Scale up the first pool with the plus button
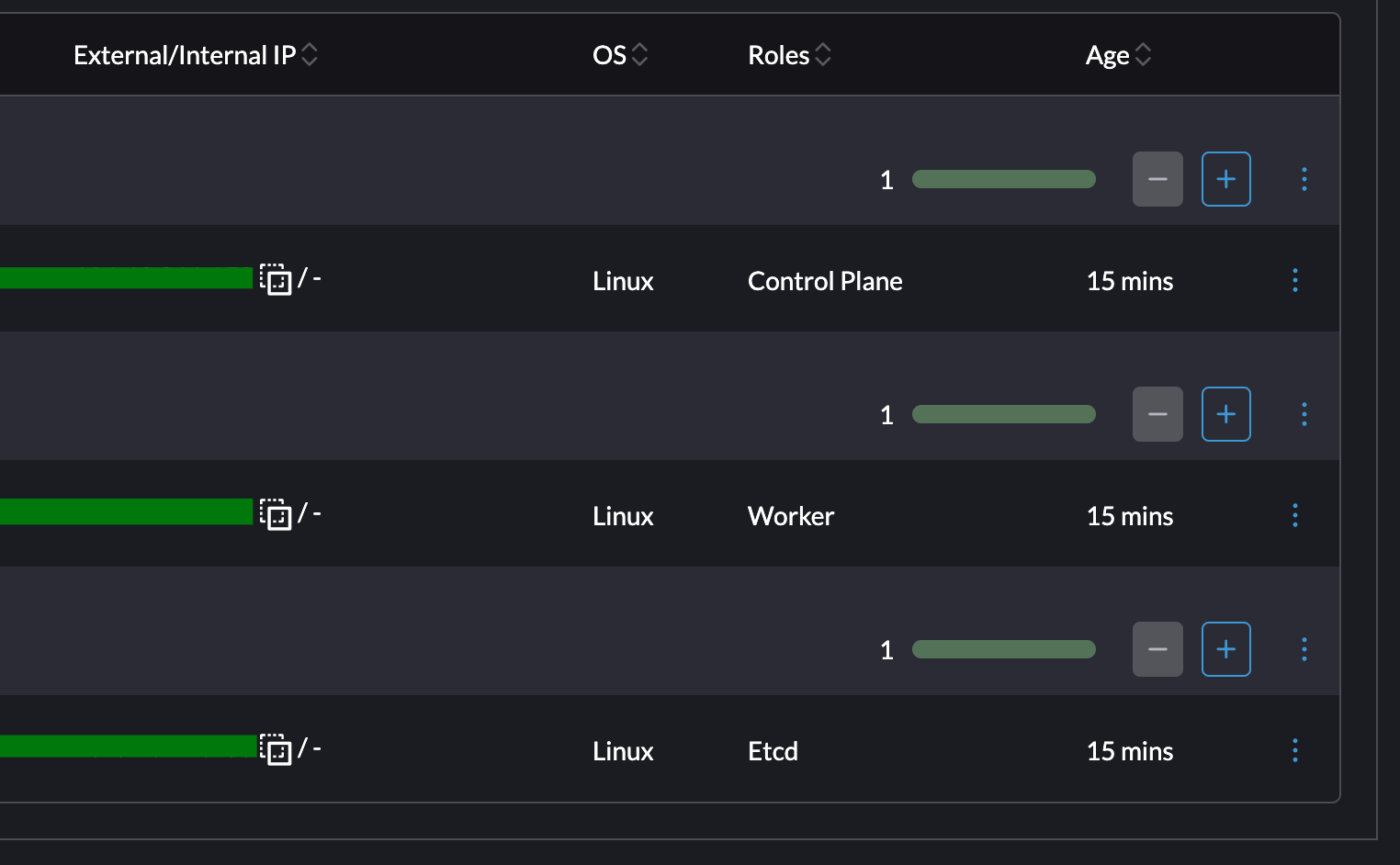Viewport: 1400px width, 865px height. coord(1225,179)
